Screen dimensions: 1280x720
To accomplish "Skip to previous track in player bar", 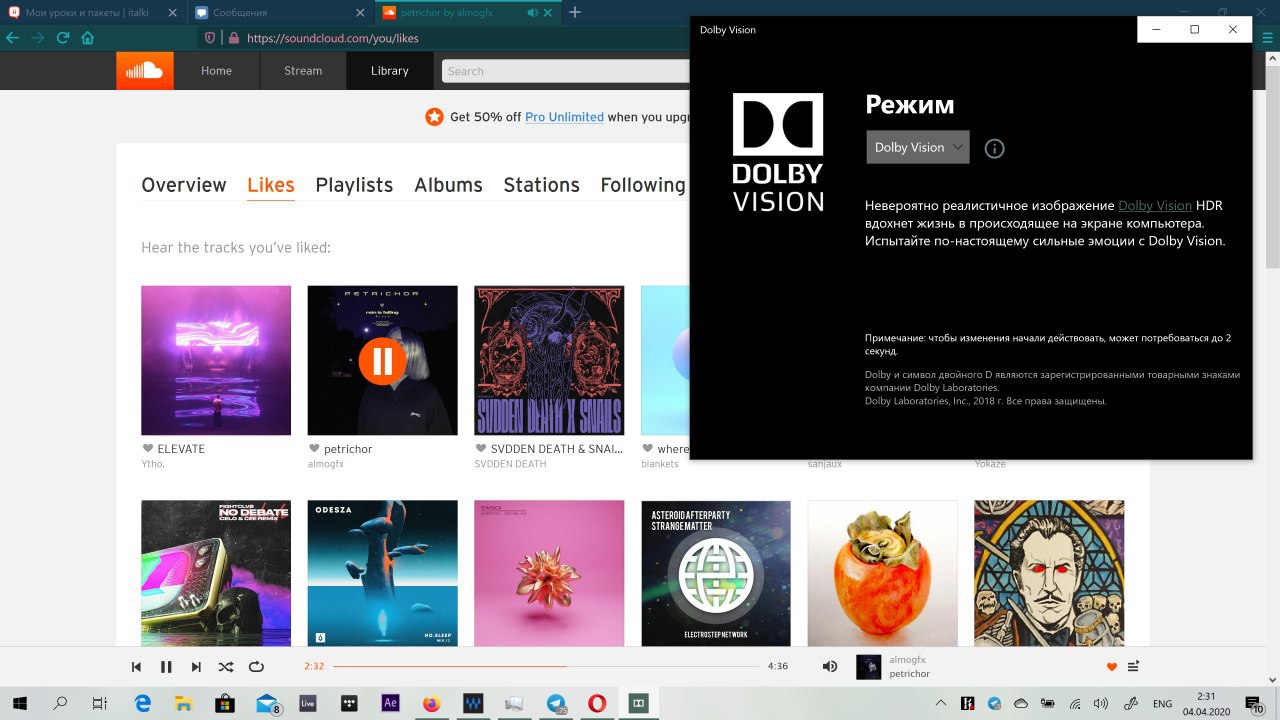I will click(x=136, y=667).
